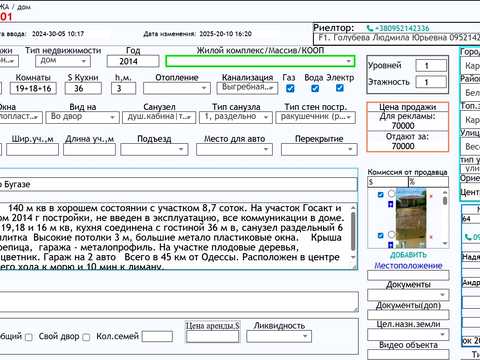The image size is (480, 360).
Task: Click the Местоположение link
Action: click(408, 266)
